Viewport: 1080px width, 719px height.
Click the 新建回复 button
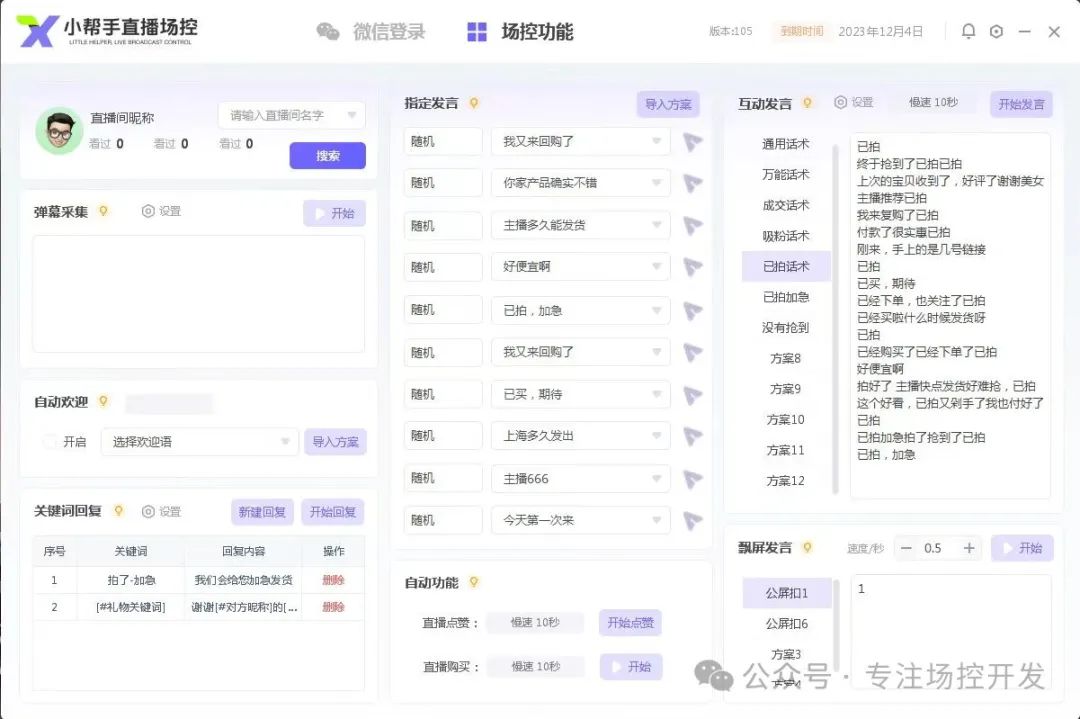tap(262, 512)
